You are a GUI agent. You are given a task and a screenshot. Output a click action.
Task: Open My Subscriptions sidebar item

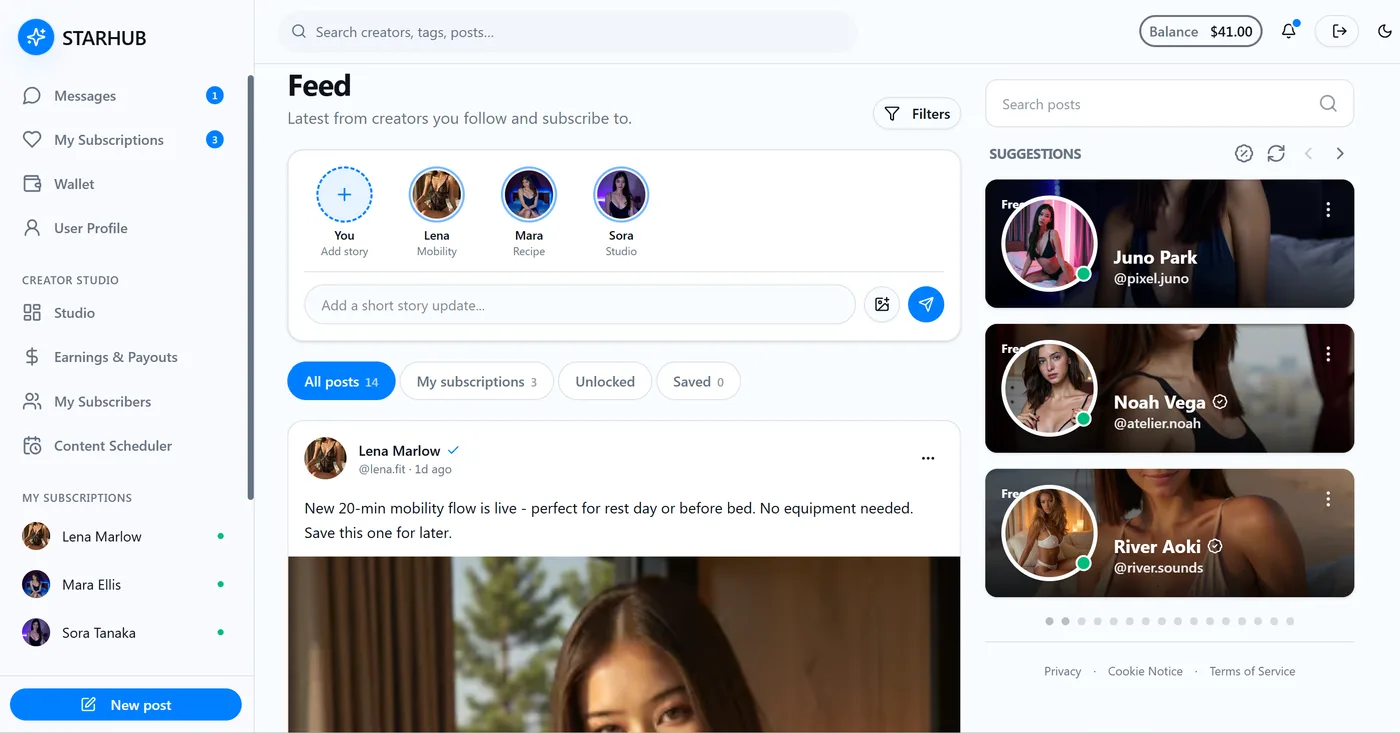click(x=126, y=140)
